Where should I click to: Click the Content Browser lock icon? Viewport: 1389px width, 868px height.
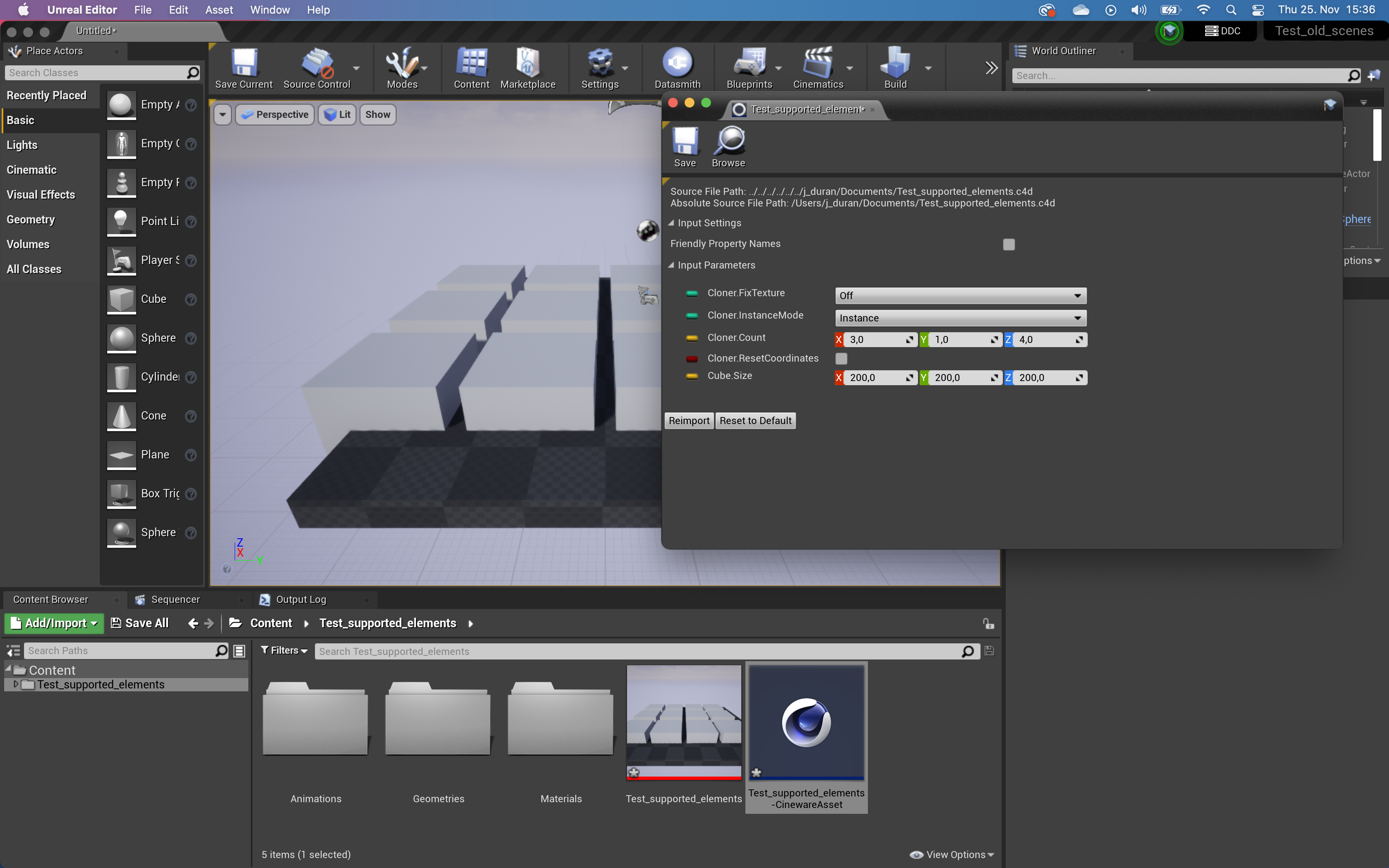click(988, 623)
